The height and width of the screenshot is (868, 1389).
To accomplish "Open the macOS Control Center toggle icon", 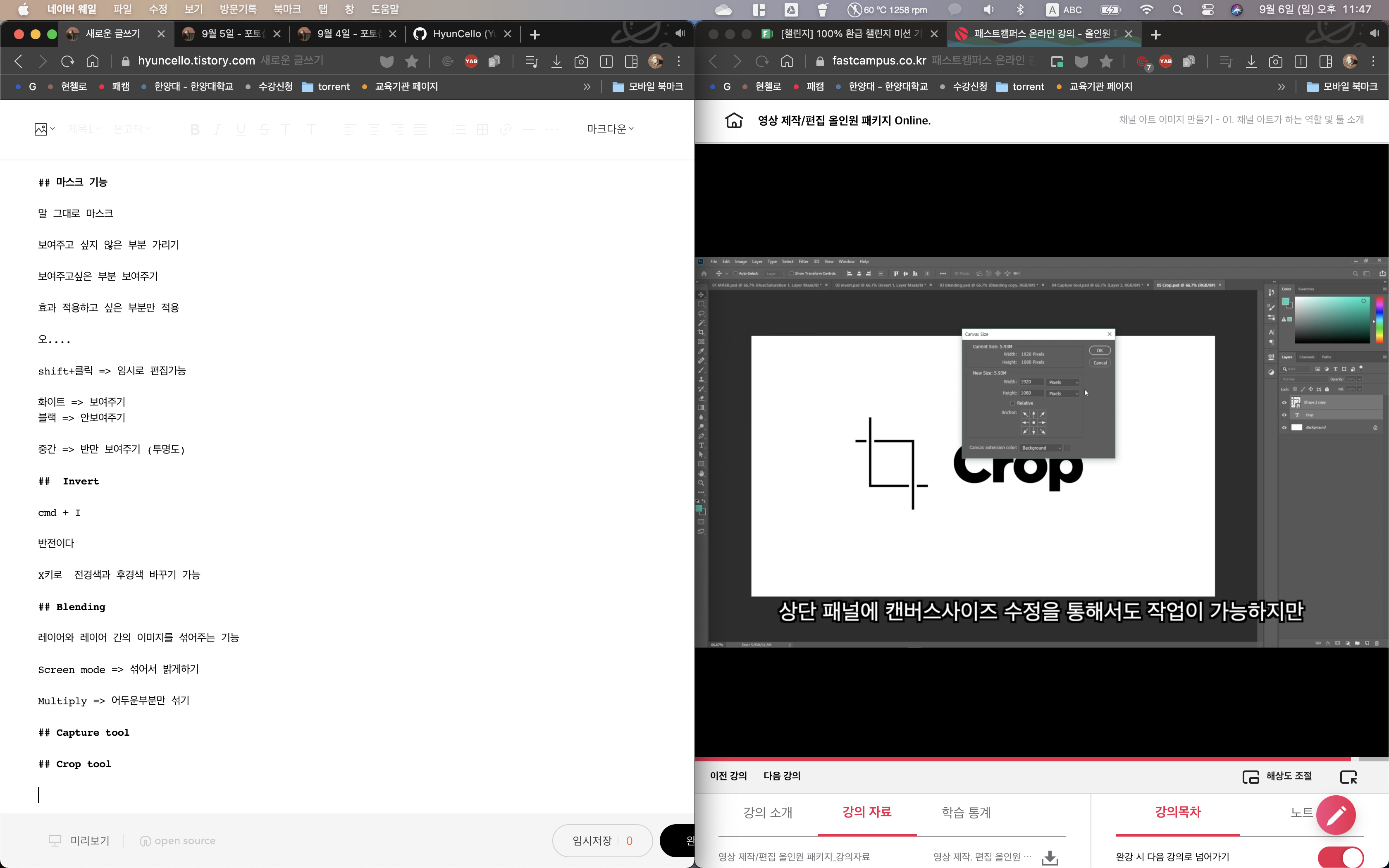I will coord(1207,10).
